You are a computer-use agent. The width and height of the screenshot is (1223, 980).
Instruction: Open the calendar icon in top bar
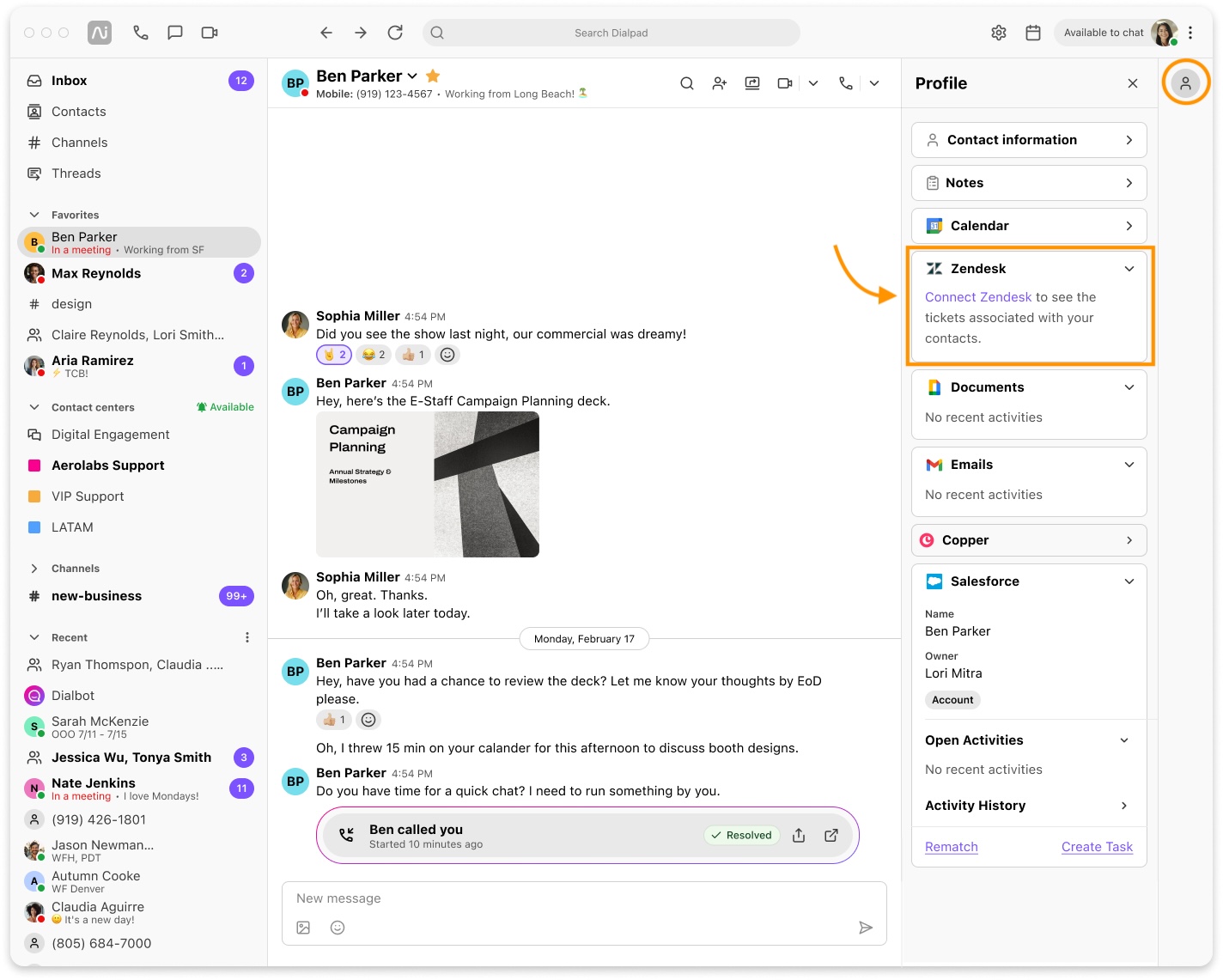tap(1033, 33)
